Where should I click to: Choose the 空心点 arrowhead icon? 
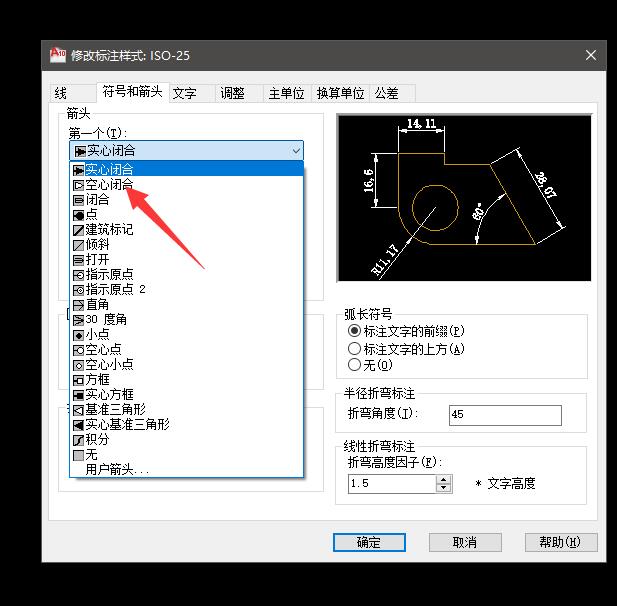(x=79, y=350)
